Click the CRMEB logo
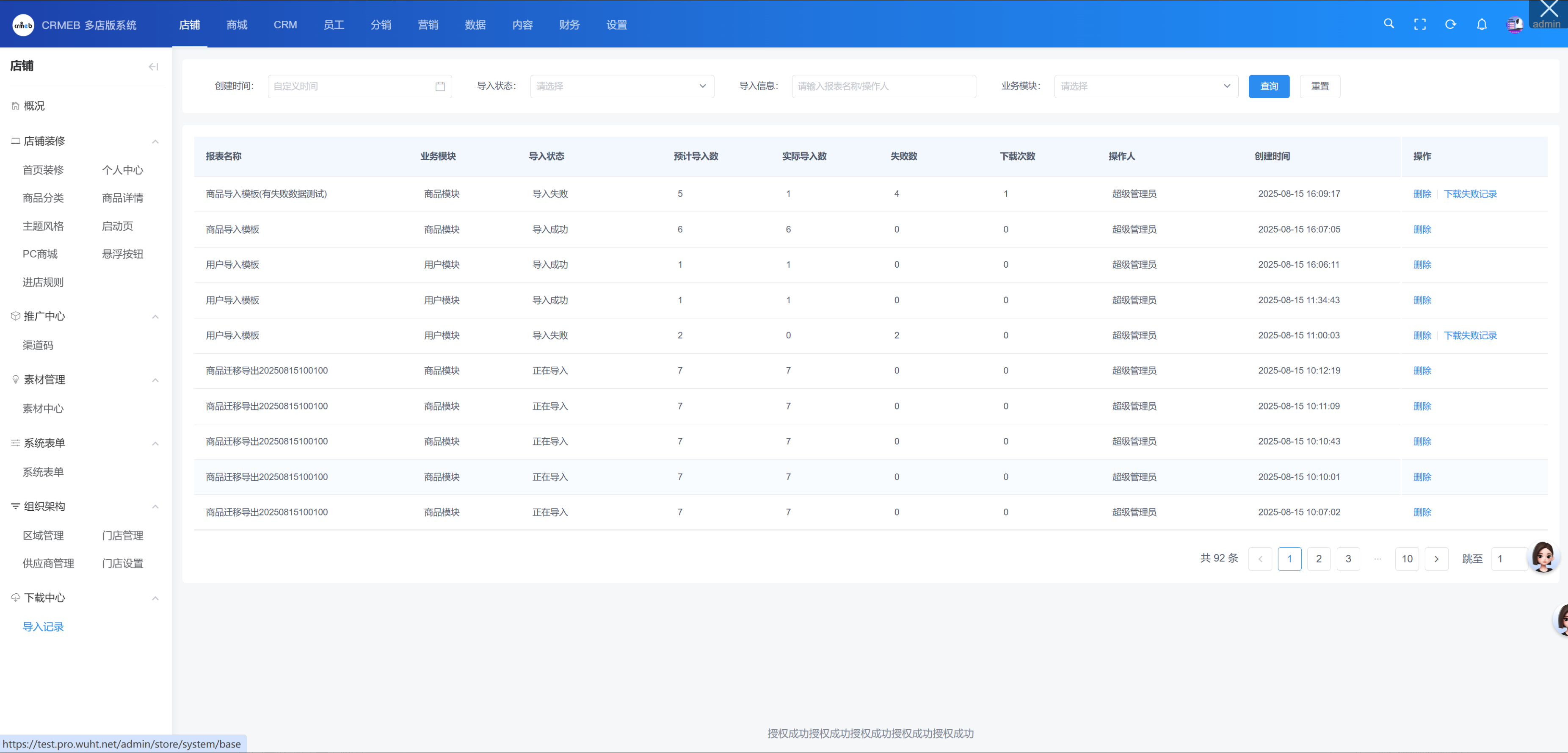1568x753 pixels. pos(23,25)
